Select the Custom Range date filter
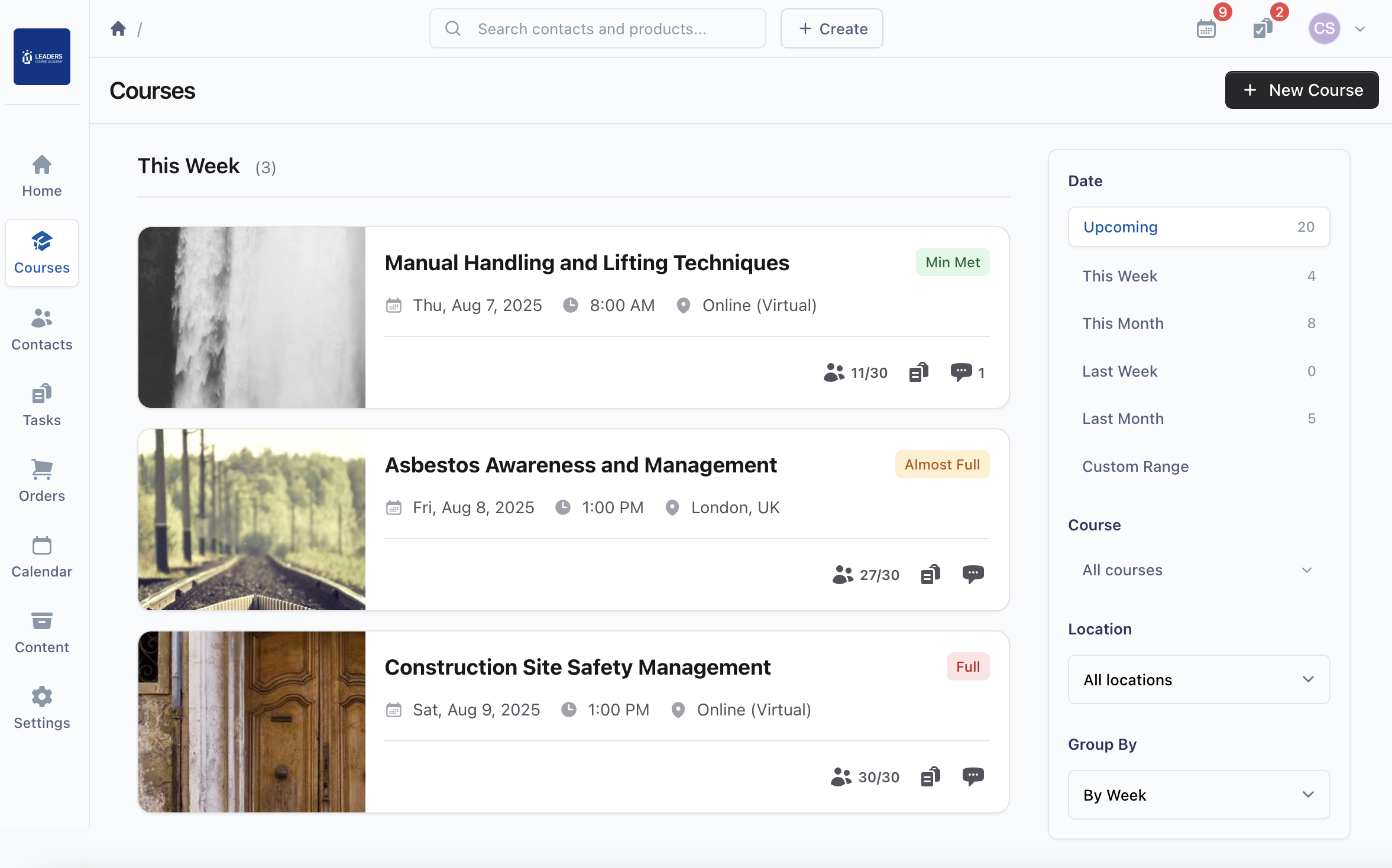Viewport: 1392px width, 868px height. (x=1199, y=466)
